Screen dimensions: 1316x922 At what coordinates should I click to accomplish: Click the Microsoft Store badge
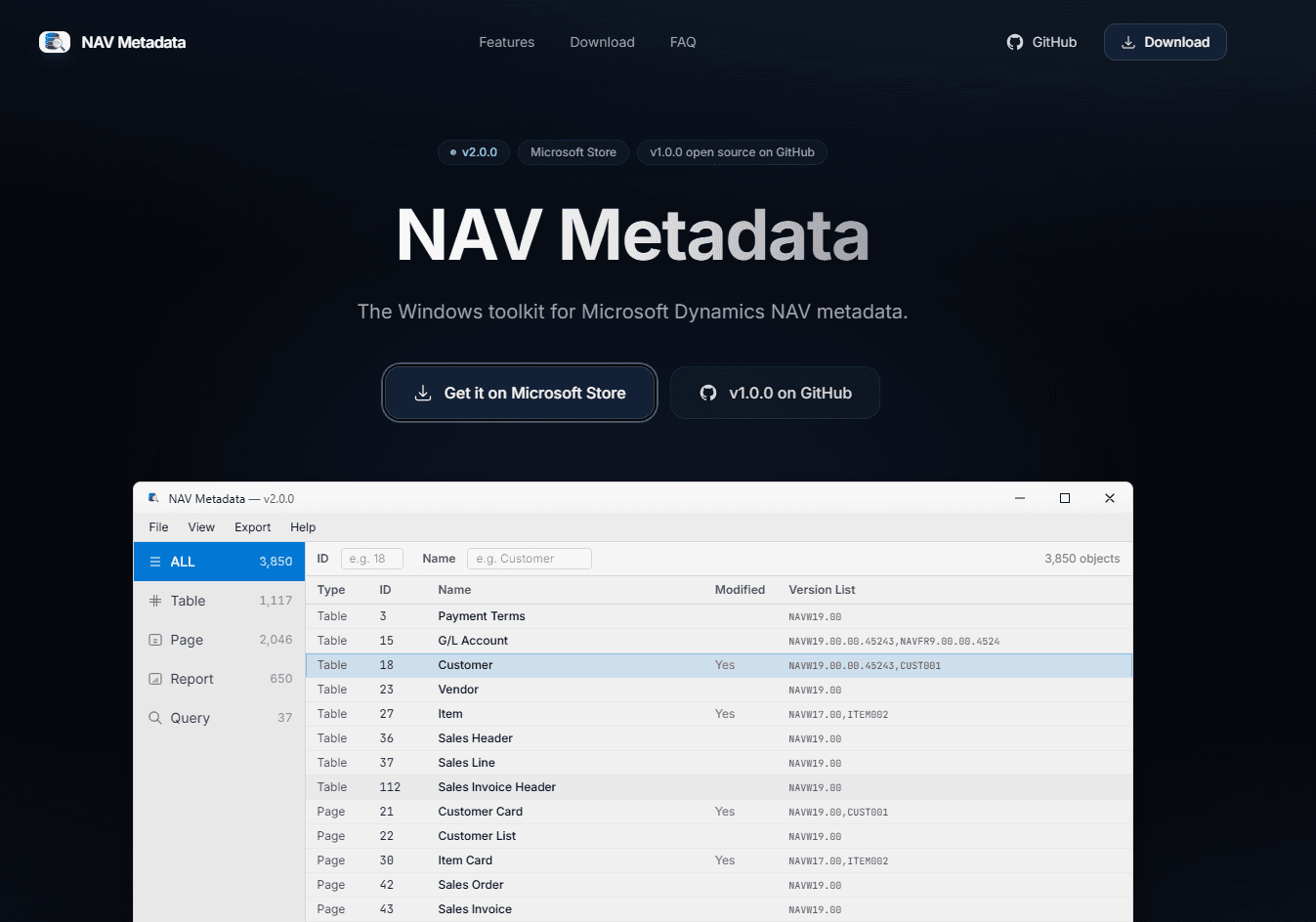[x=573, y=152]
